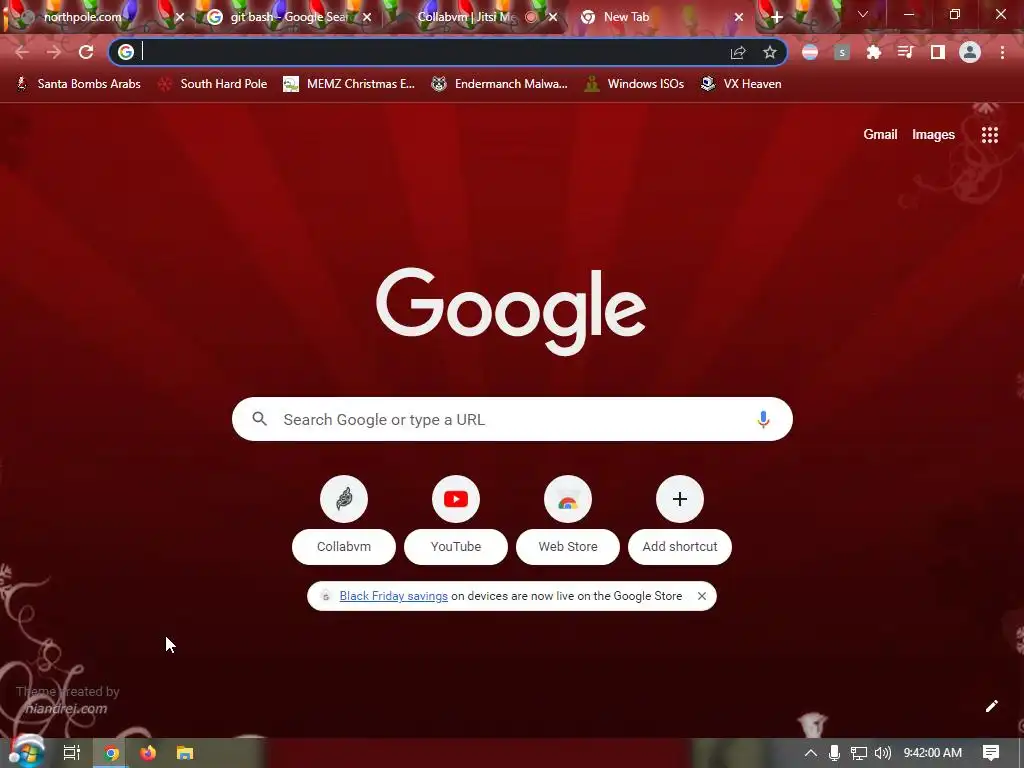Viewport: 1024px width, 768px height.
Task: Open Task View on taskbar
Action: pyautogui.click(x=72, y=753)
